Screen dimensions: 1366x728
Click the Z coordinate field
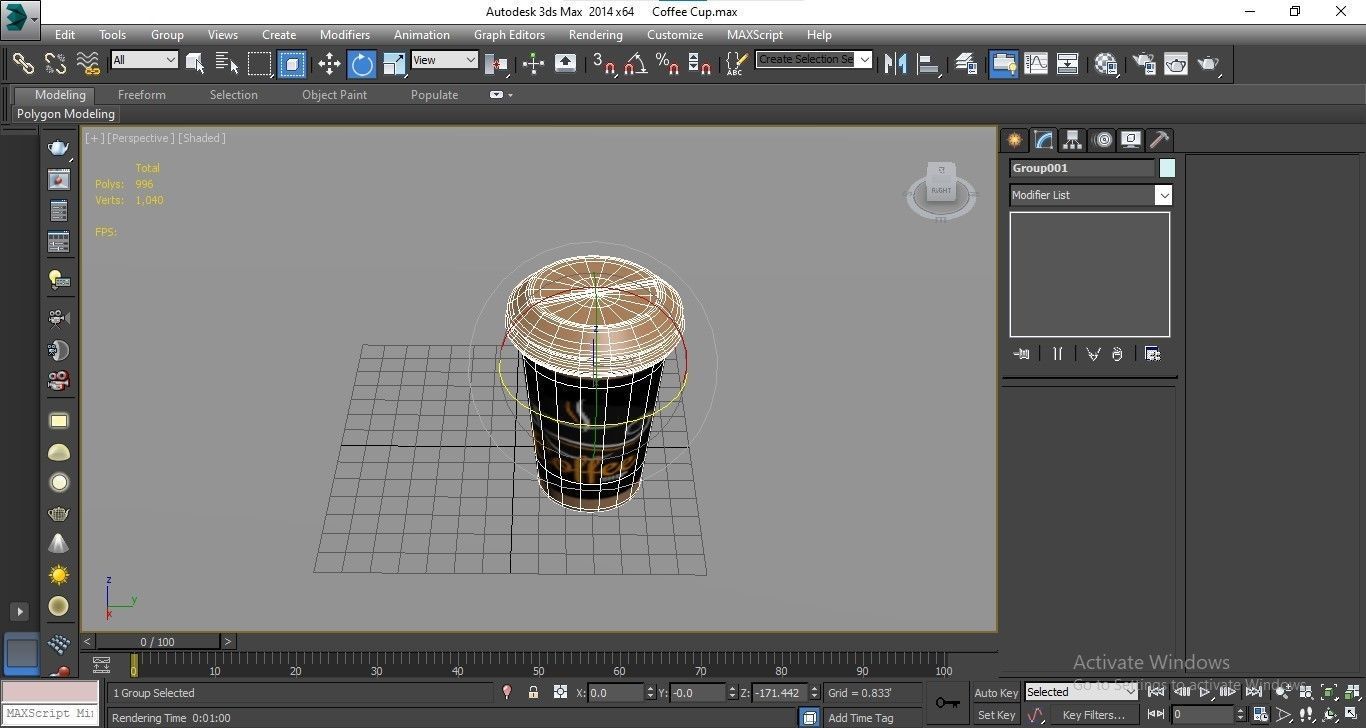(x=781, y=692)
